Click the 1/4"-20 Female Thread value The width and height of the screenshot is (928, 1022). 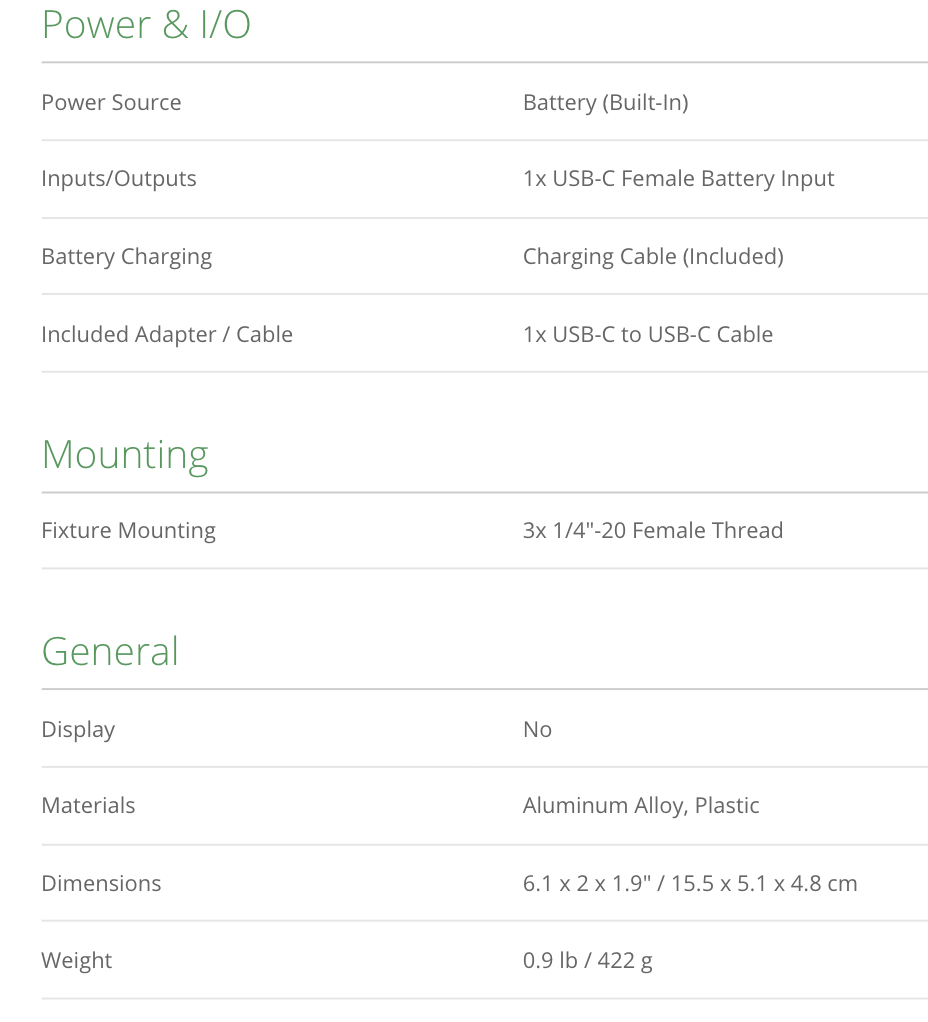coord(653,530)
